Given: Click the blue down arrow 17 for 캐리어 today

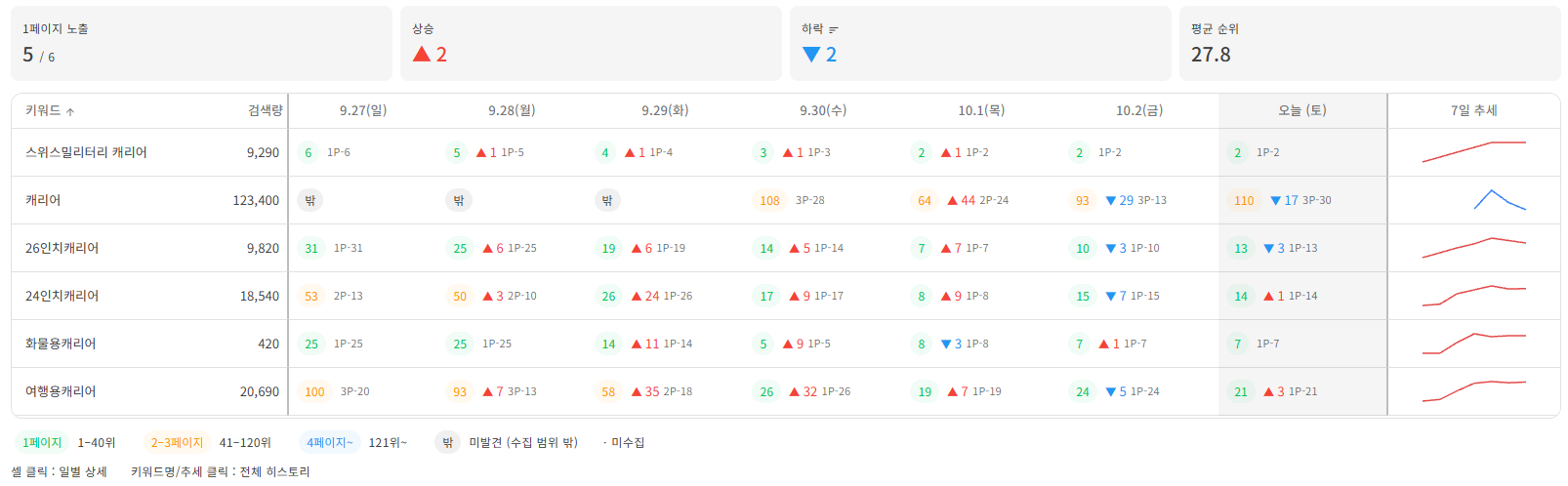Looking at the screenshot, I should 1284,200.
